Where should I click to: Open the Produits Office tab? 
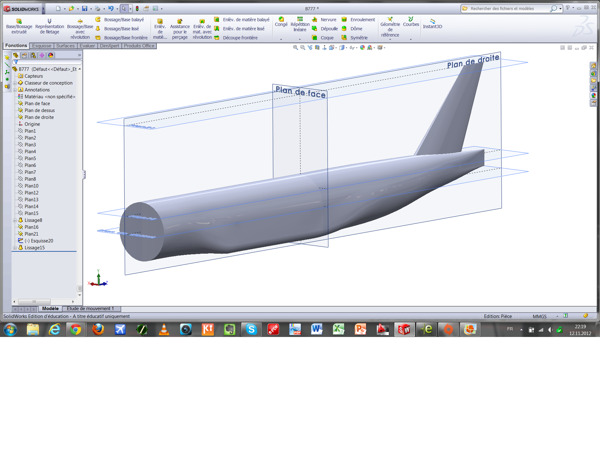tap(139, 46)
